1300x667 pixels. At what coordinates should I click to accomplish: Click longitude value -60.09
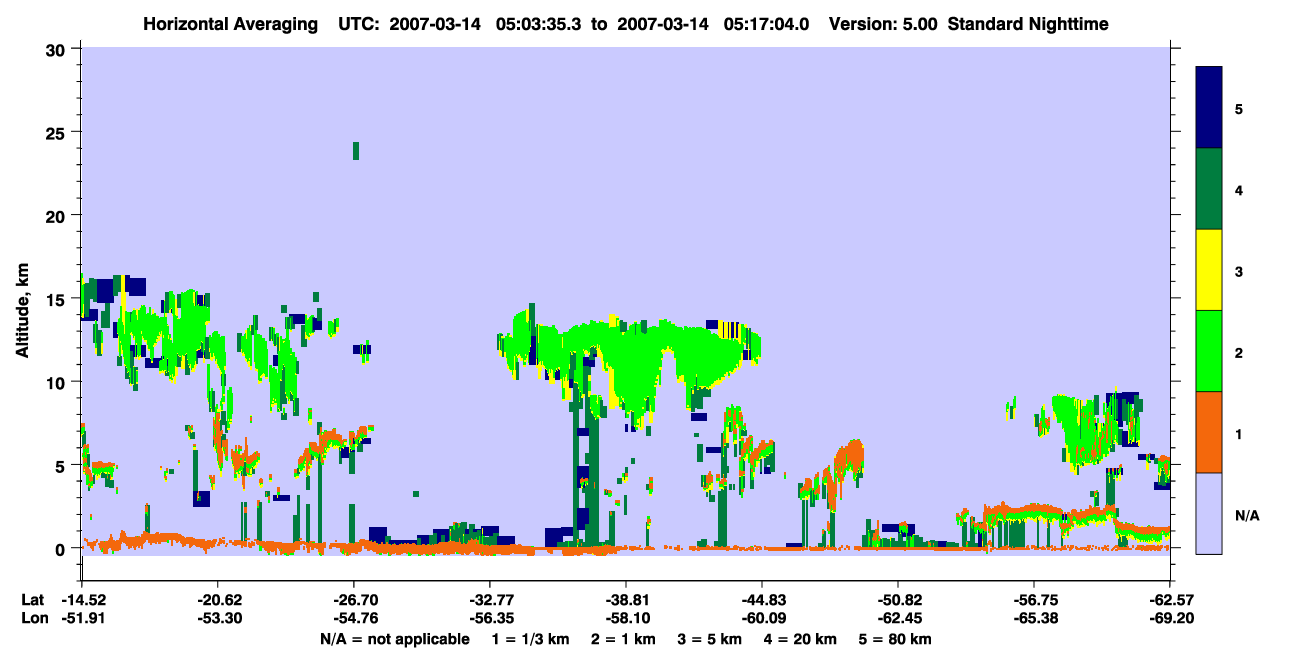(x=762, y=619)
